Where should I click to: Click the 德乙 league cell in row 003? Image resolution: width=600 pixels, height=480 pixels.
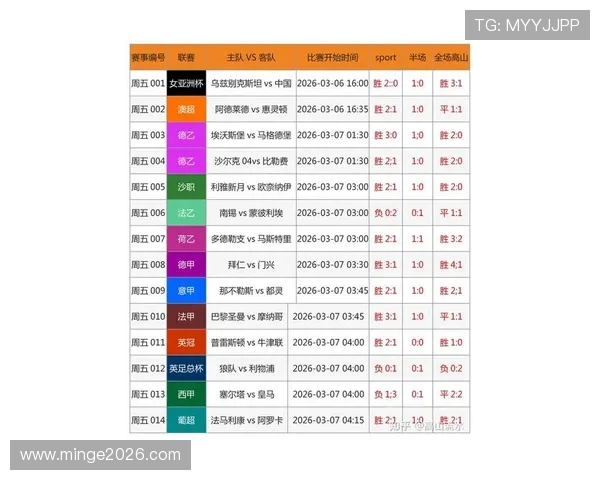point(186,135)
